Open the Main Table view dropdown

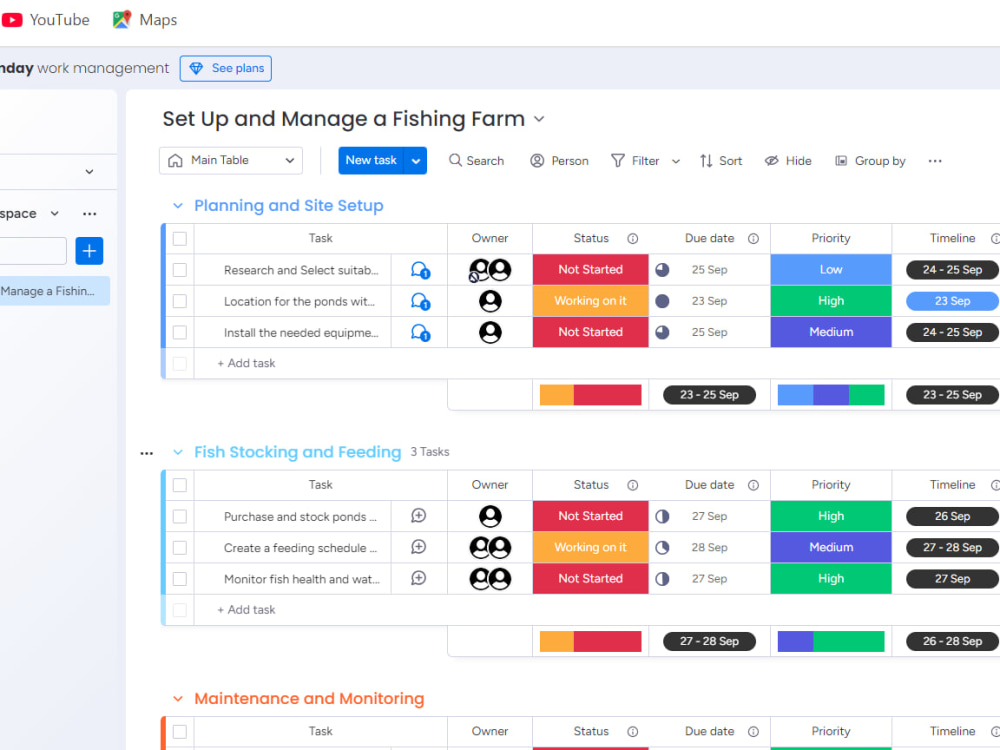click(231, 160)
